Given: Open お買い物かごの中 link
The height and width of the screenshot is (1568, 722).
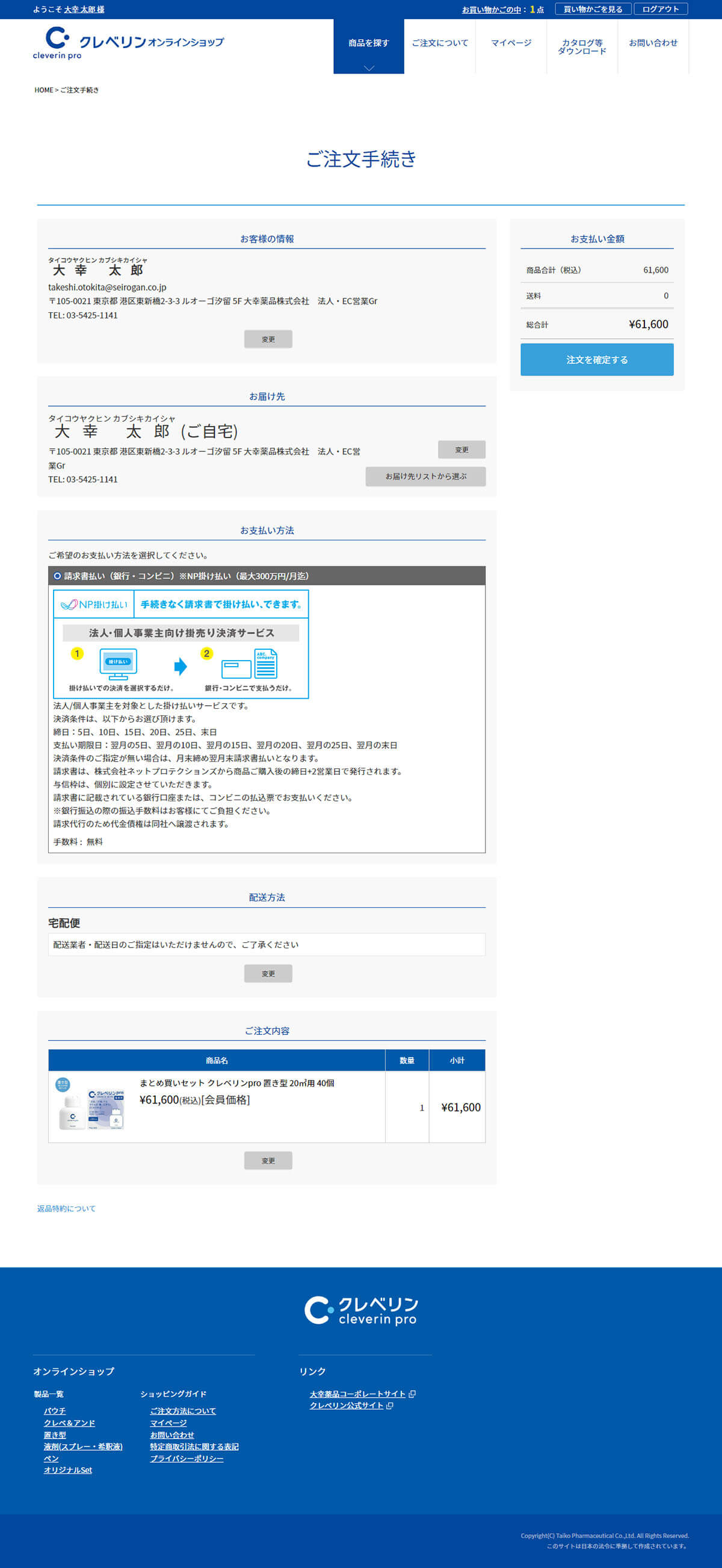Looking at the screenshot, I should [x=491, y=10].
